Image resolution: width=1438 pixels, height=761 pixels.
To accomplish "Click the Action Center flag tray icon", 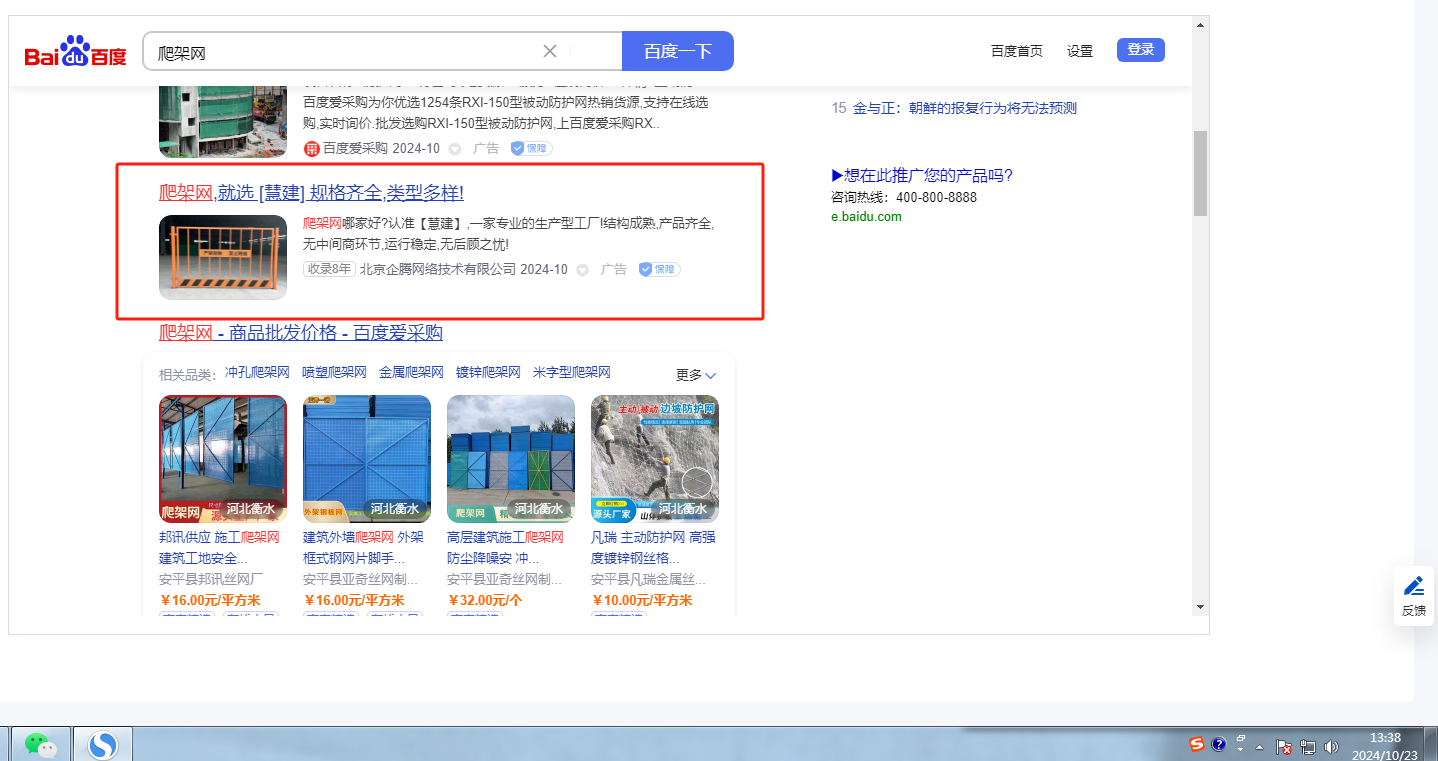I will [x=1282, y=747].
